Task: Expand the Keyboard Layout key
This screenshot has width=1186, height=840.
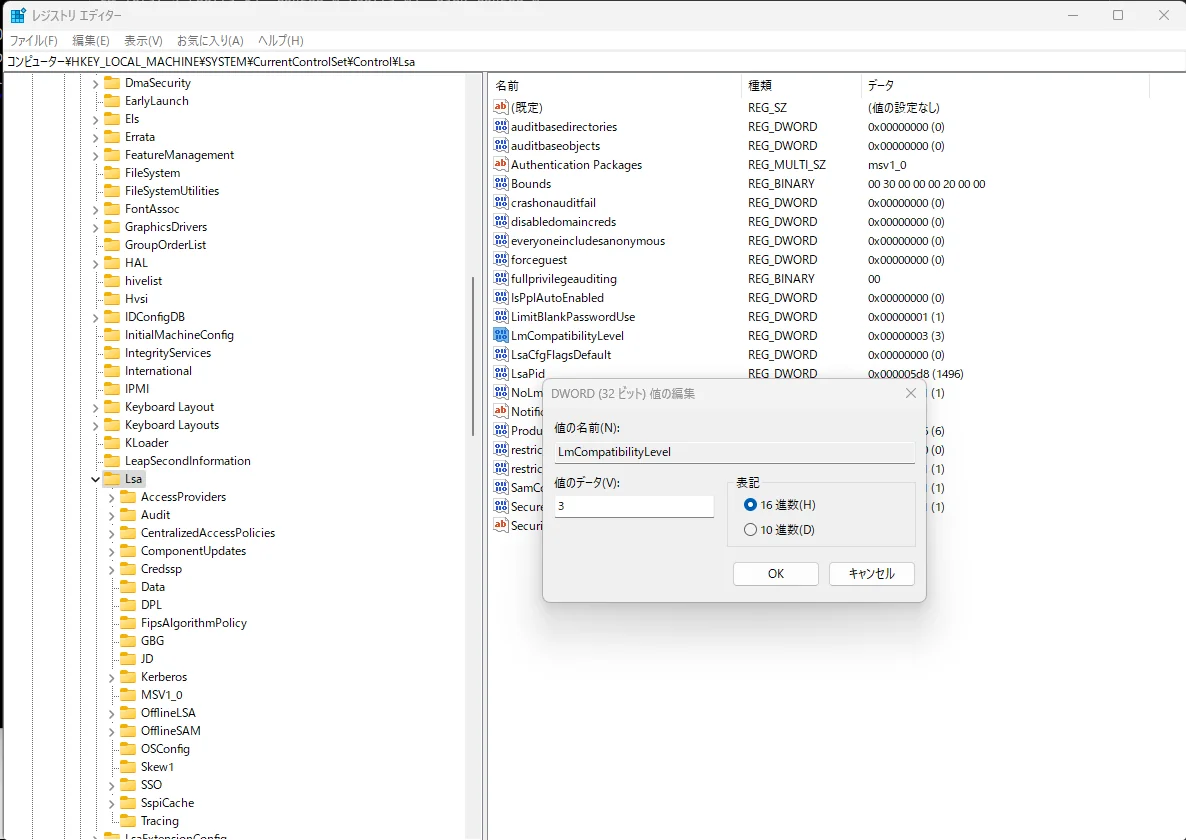Action: click(x=96, y=407)
